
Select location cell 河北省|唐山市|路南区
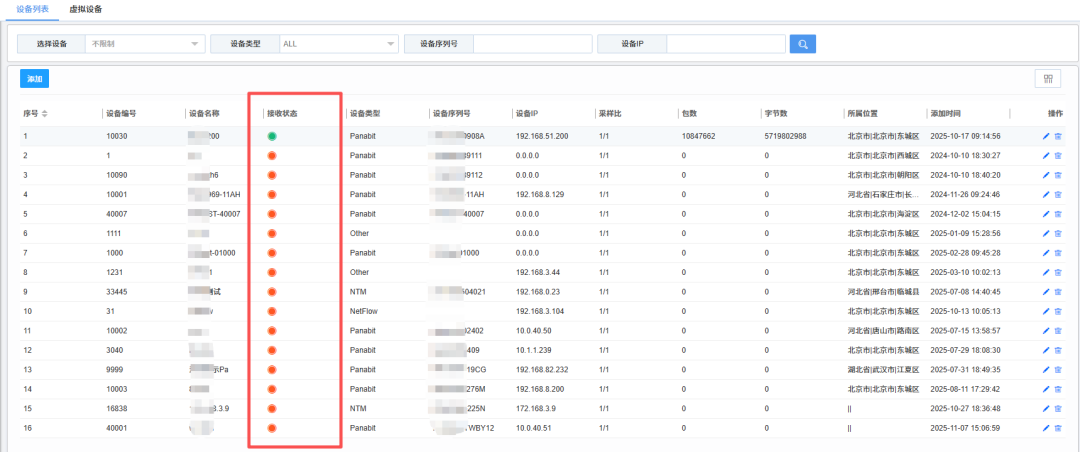tap(884, 331)
